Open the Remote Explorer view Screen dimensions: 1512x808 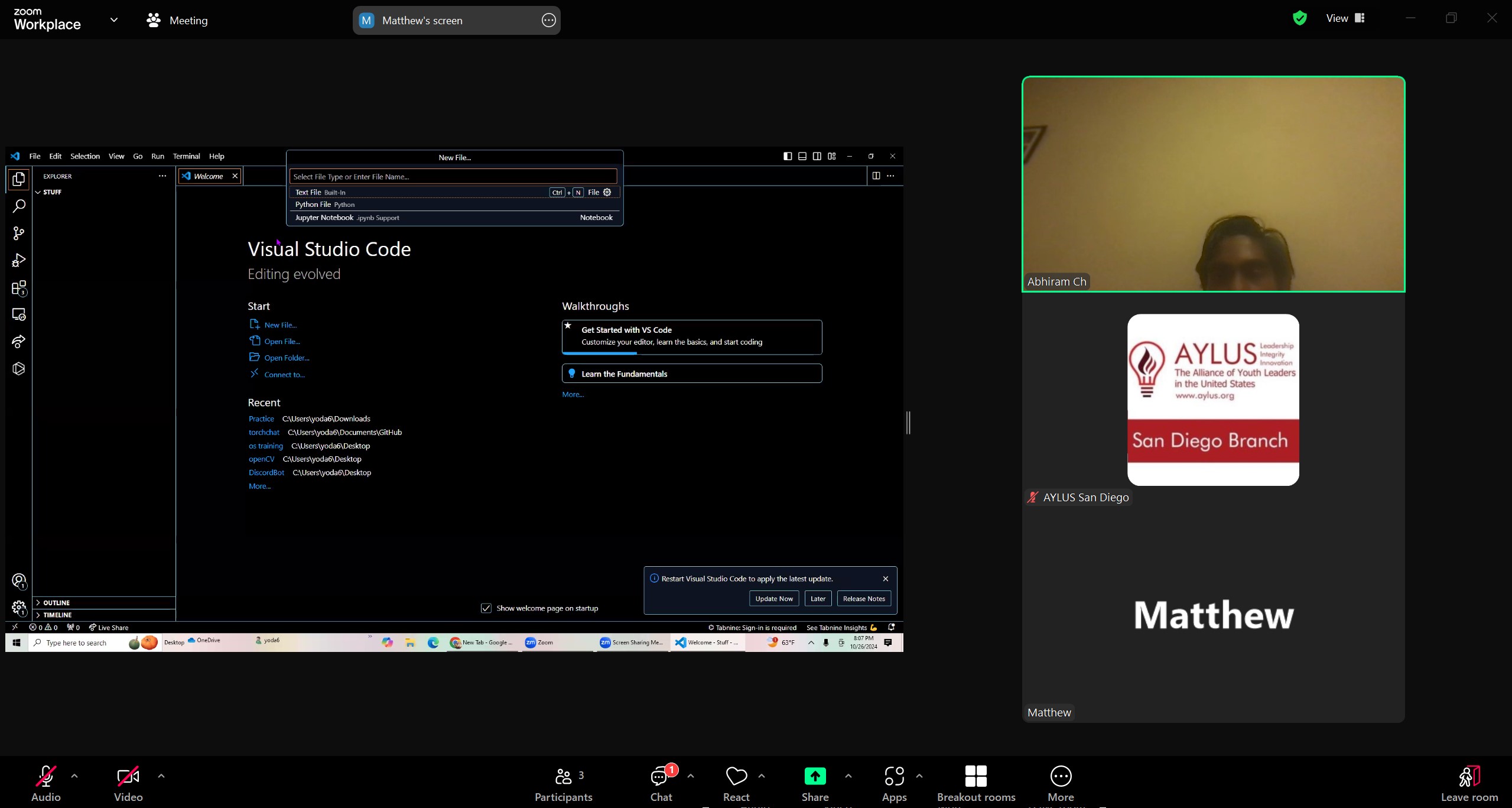tap(18, 314)
